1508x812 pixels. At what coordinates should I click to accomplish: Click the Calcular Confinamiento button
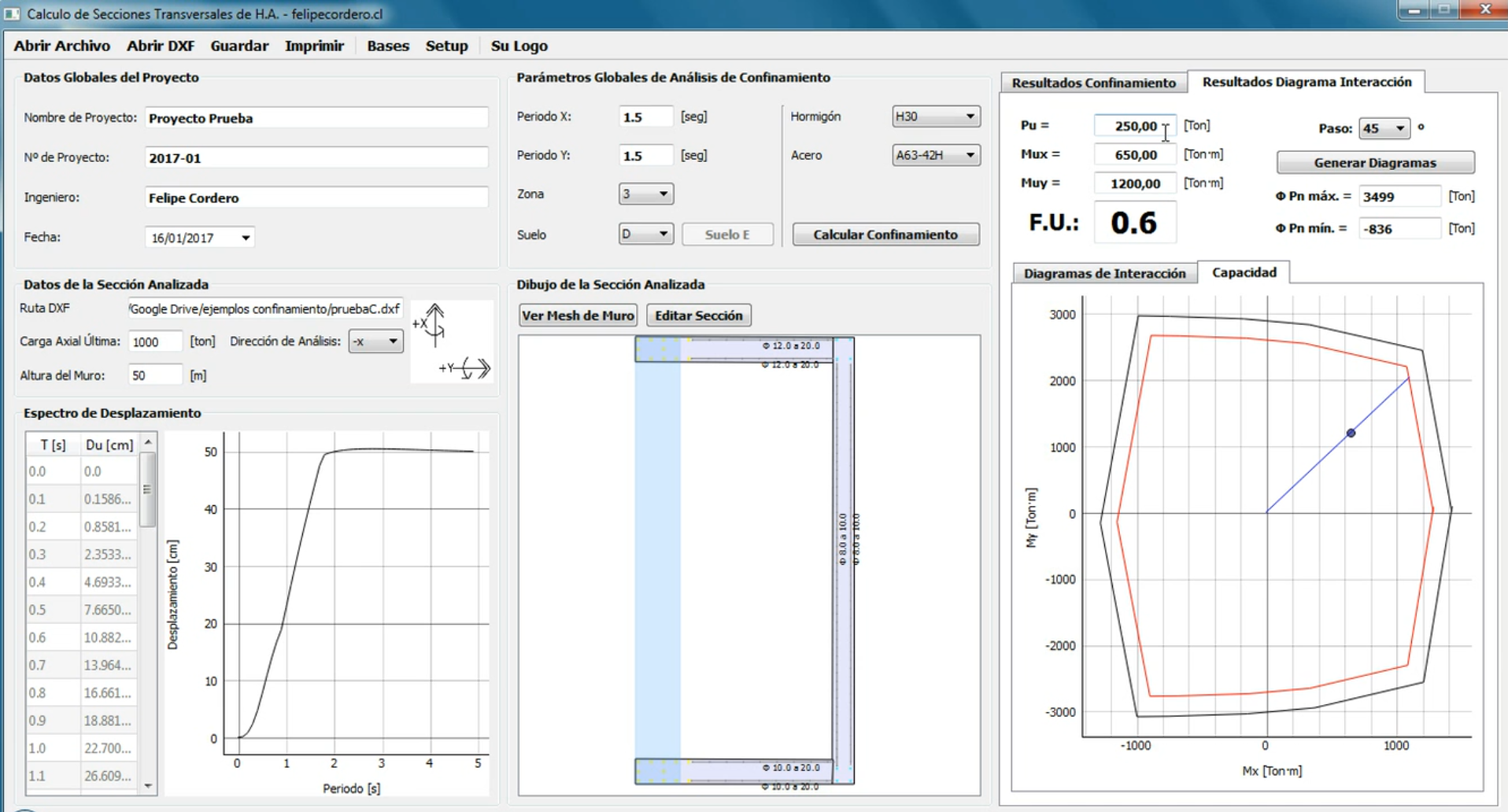coord(885,234)
